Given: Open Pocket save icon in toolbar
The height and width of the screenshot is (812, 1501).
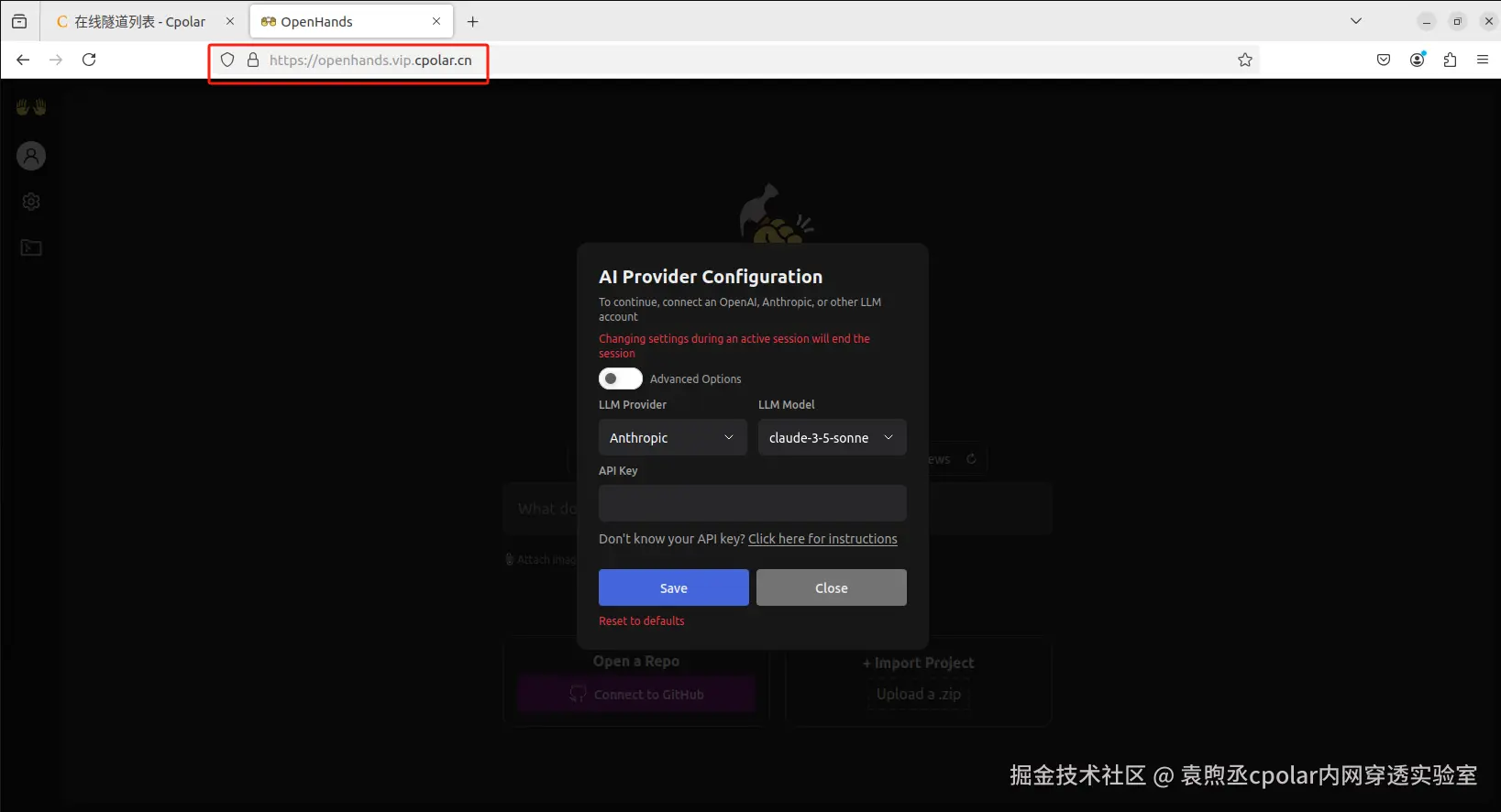Looking at the screenshot, I should [x=1384, y=60].
